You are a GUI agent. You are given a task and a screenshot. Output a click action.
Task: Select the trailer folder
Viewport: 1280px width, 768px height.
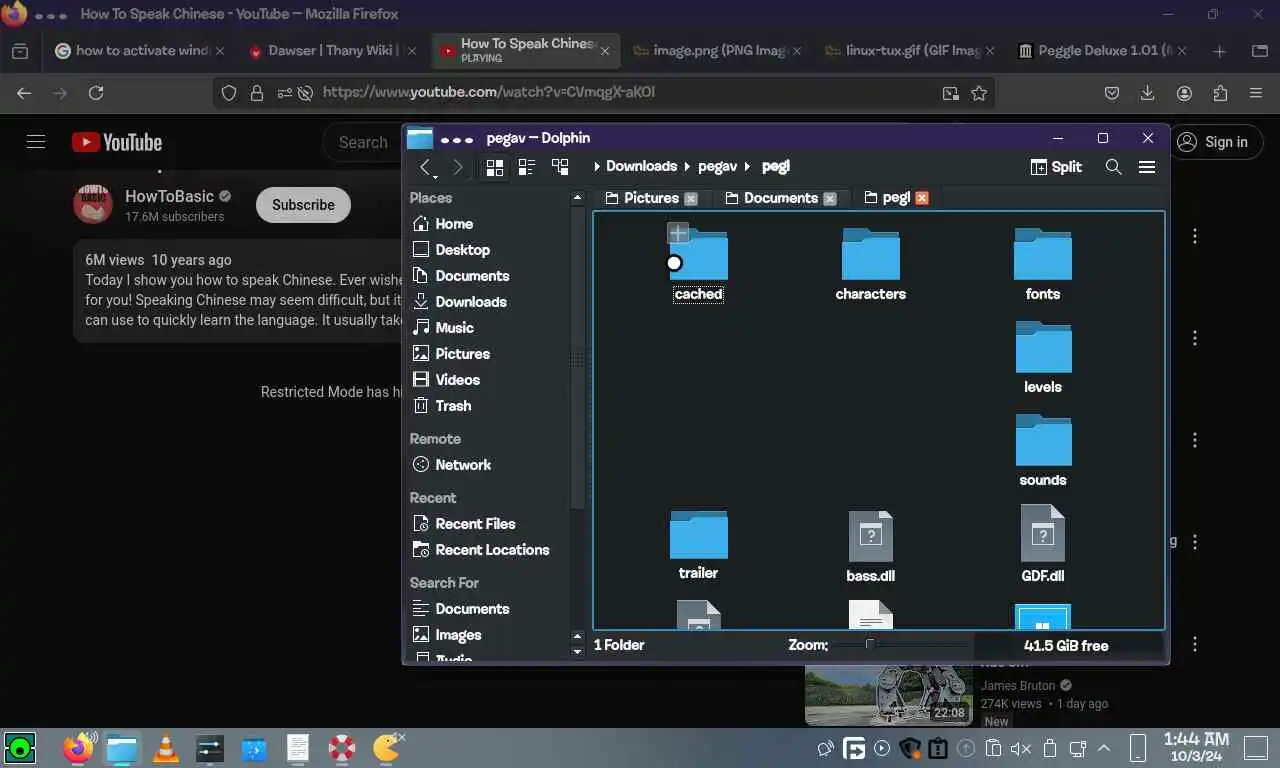point(698,545)
